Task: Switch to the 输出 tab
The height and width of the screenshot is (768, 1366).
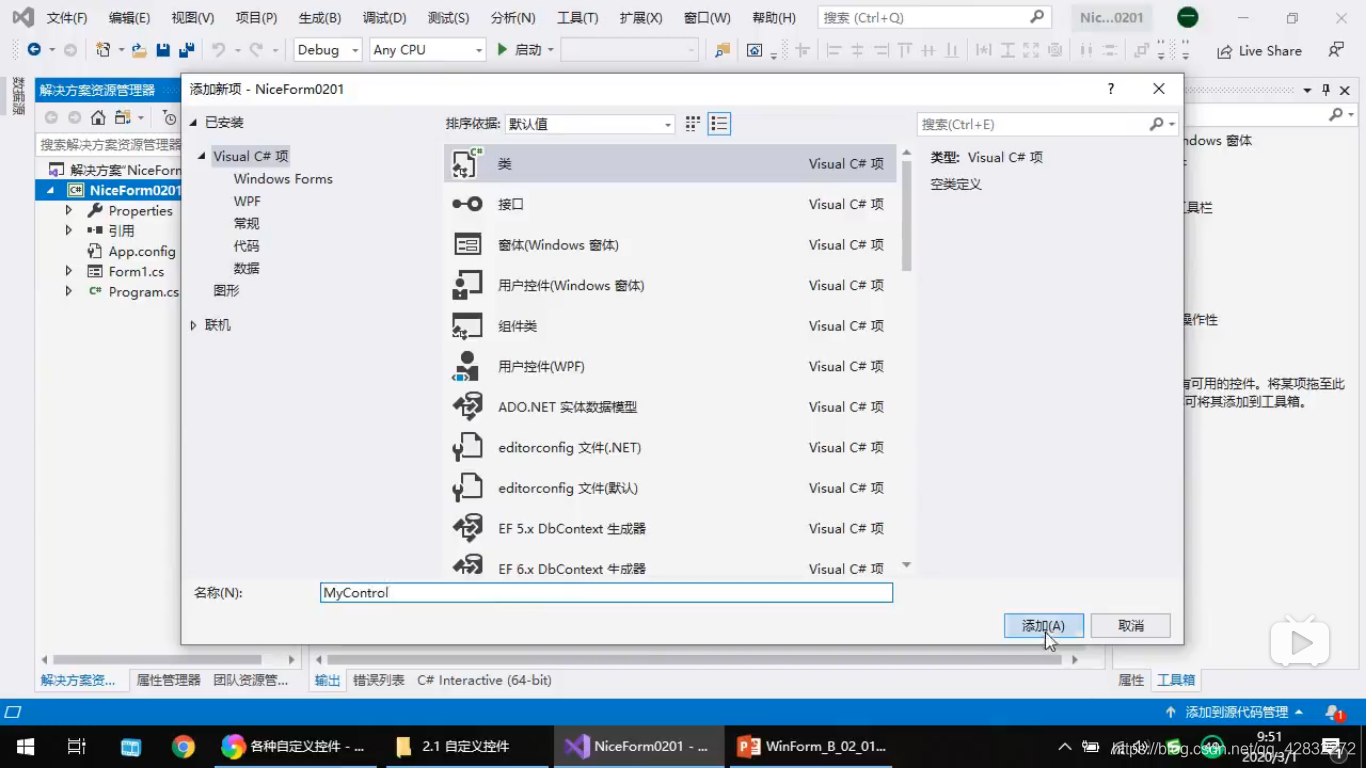Action: [327, 680]
